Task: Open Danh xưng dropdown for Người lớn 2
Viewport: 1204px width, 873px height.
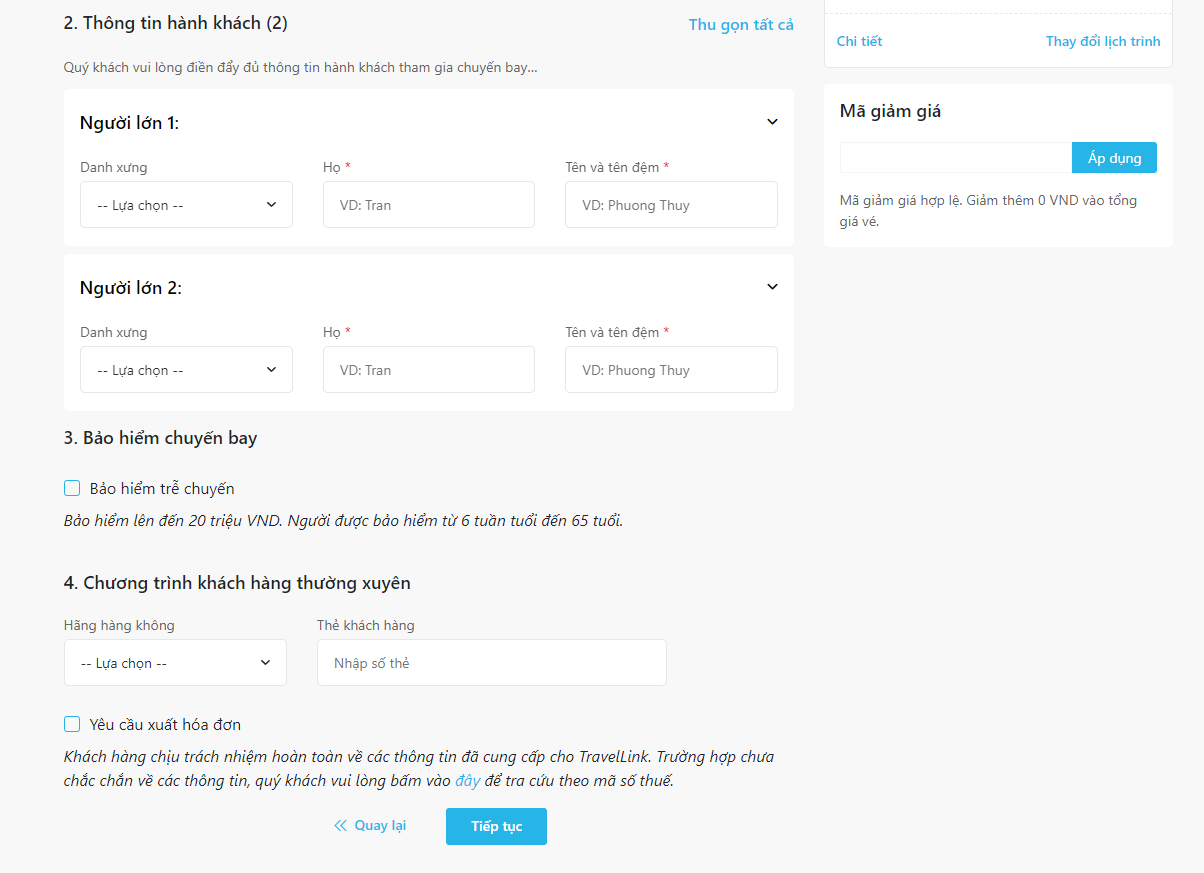Action: [186, 370]
